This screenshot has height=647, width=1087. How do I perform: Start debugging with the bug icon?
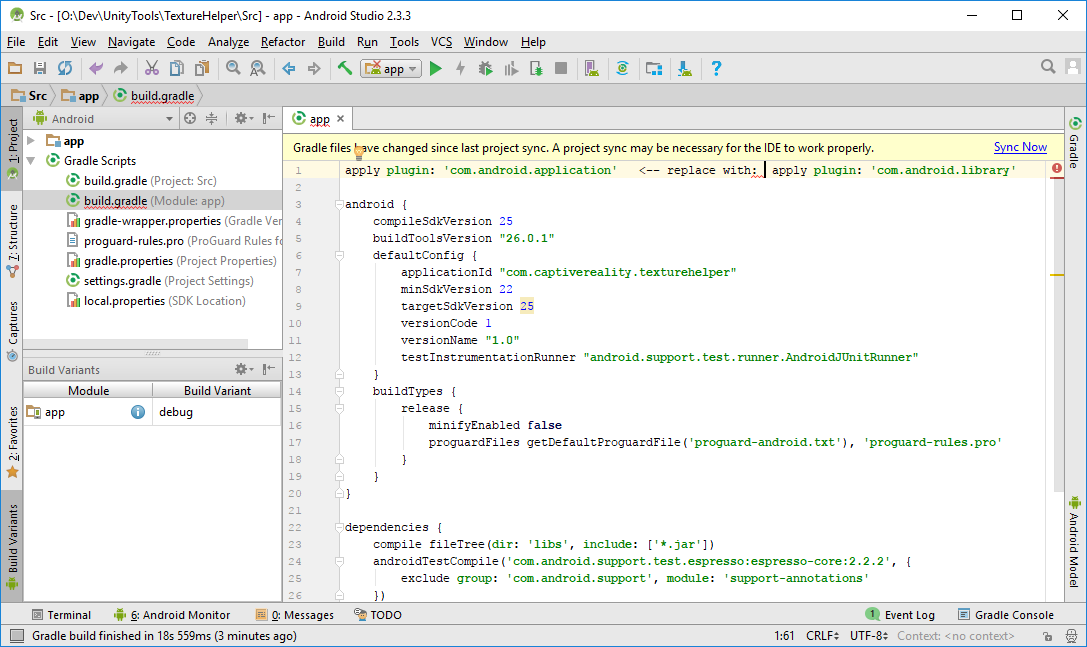tap(485, 68)
